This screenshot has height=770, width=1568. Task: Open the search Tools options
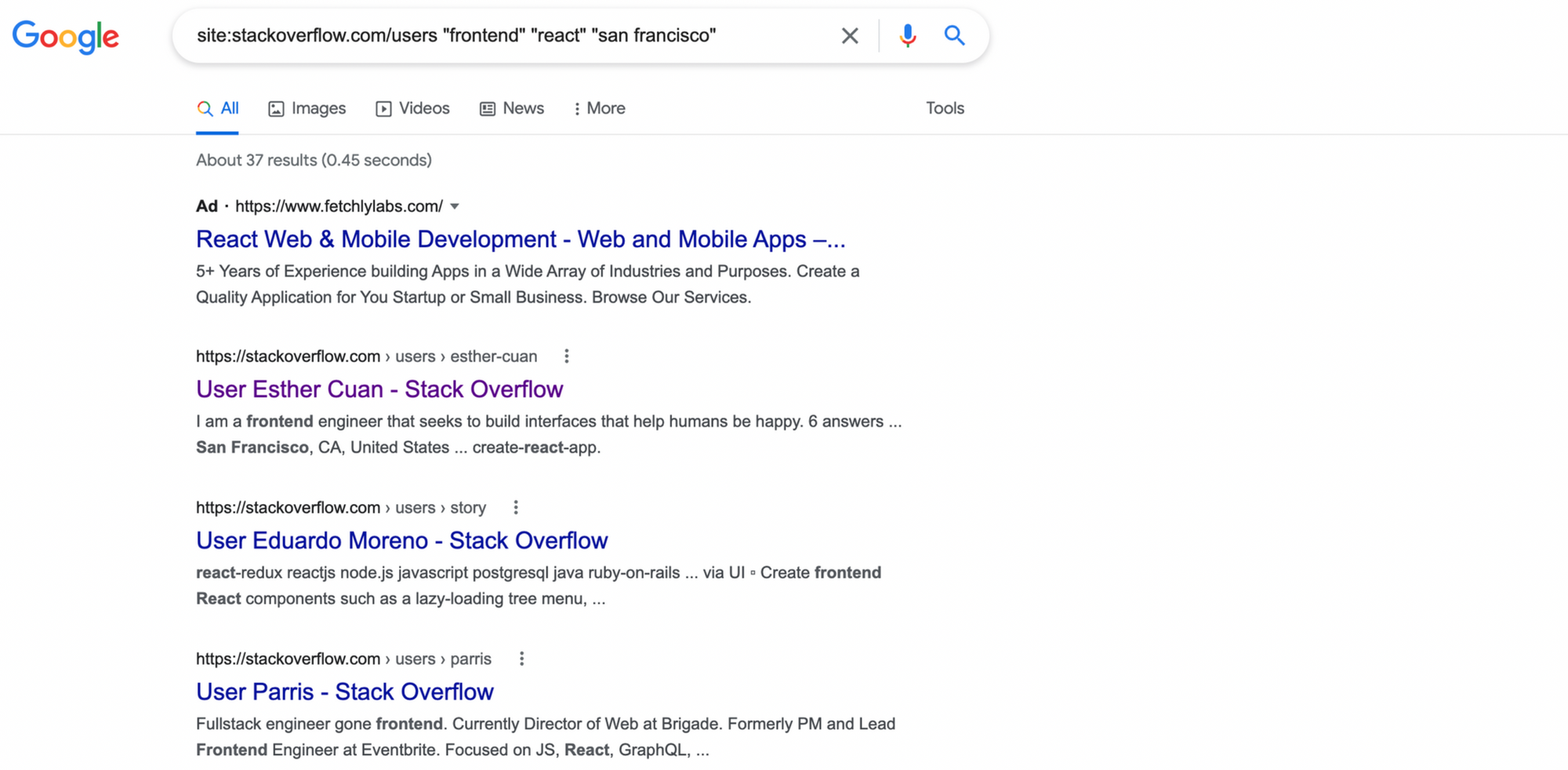945,108
